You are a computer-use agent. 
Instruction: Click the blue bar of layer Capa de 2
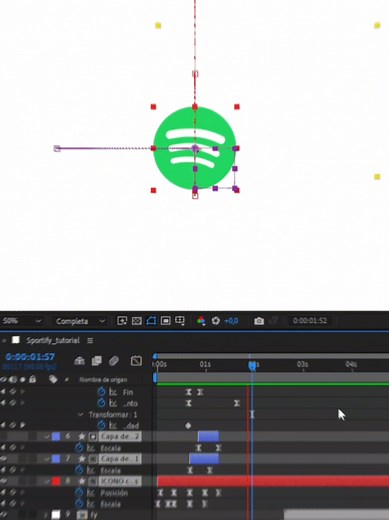208,436
